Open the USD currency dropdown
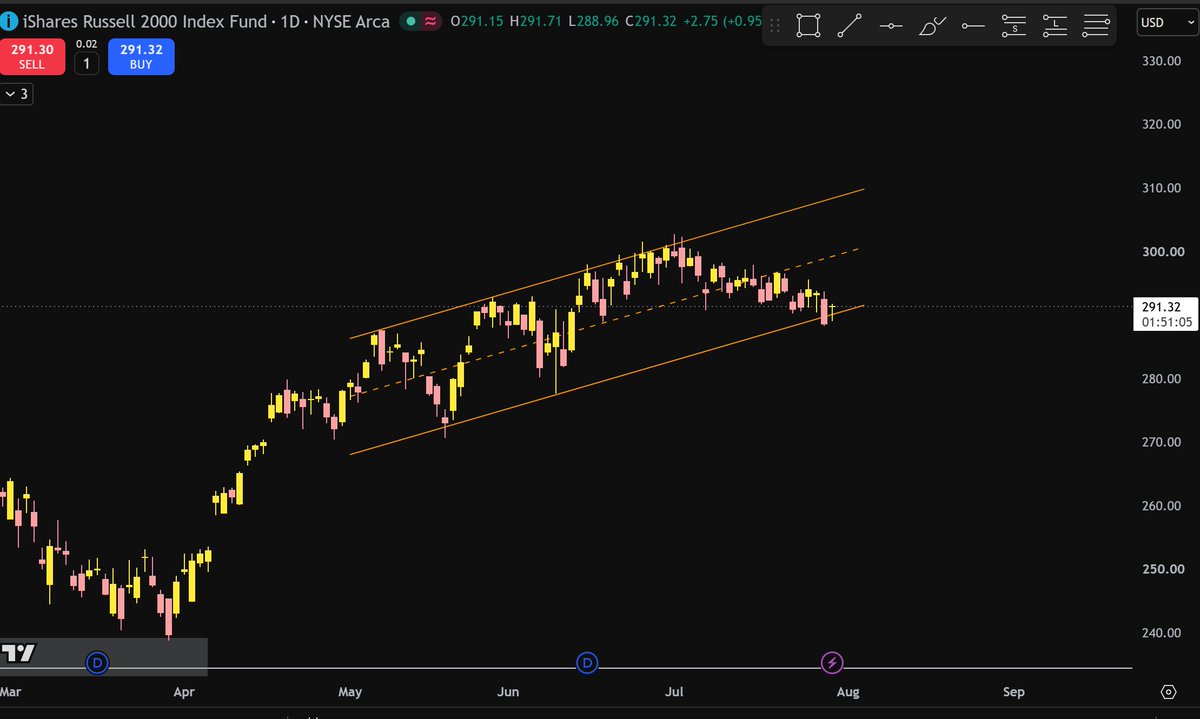1200x719 pixels. [1168, 23]
